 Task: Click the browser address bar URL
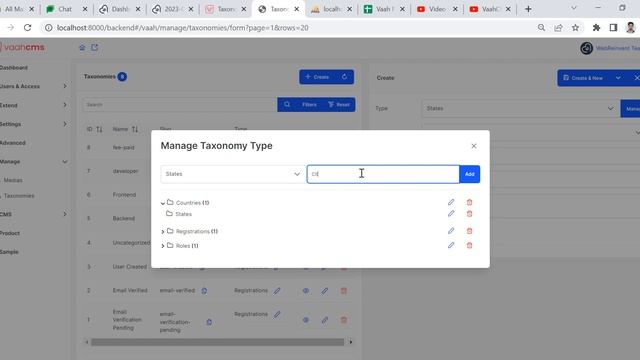click(182, 28)
